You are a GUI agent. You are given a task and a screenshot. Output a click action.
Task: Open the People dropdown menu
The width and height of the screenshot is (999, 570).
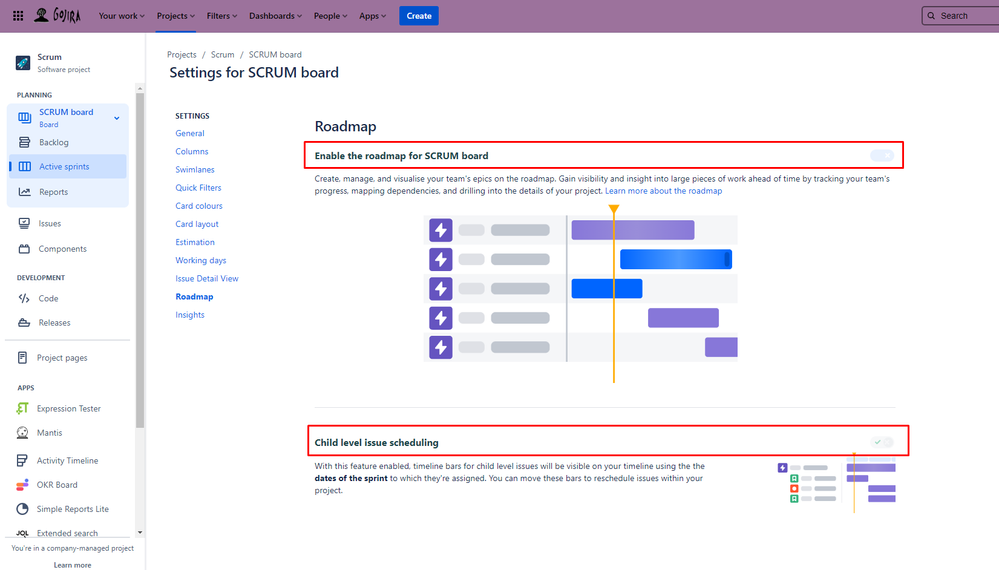[330, 16]
